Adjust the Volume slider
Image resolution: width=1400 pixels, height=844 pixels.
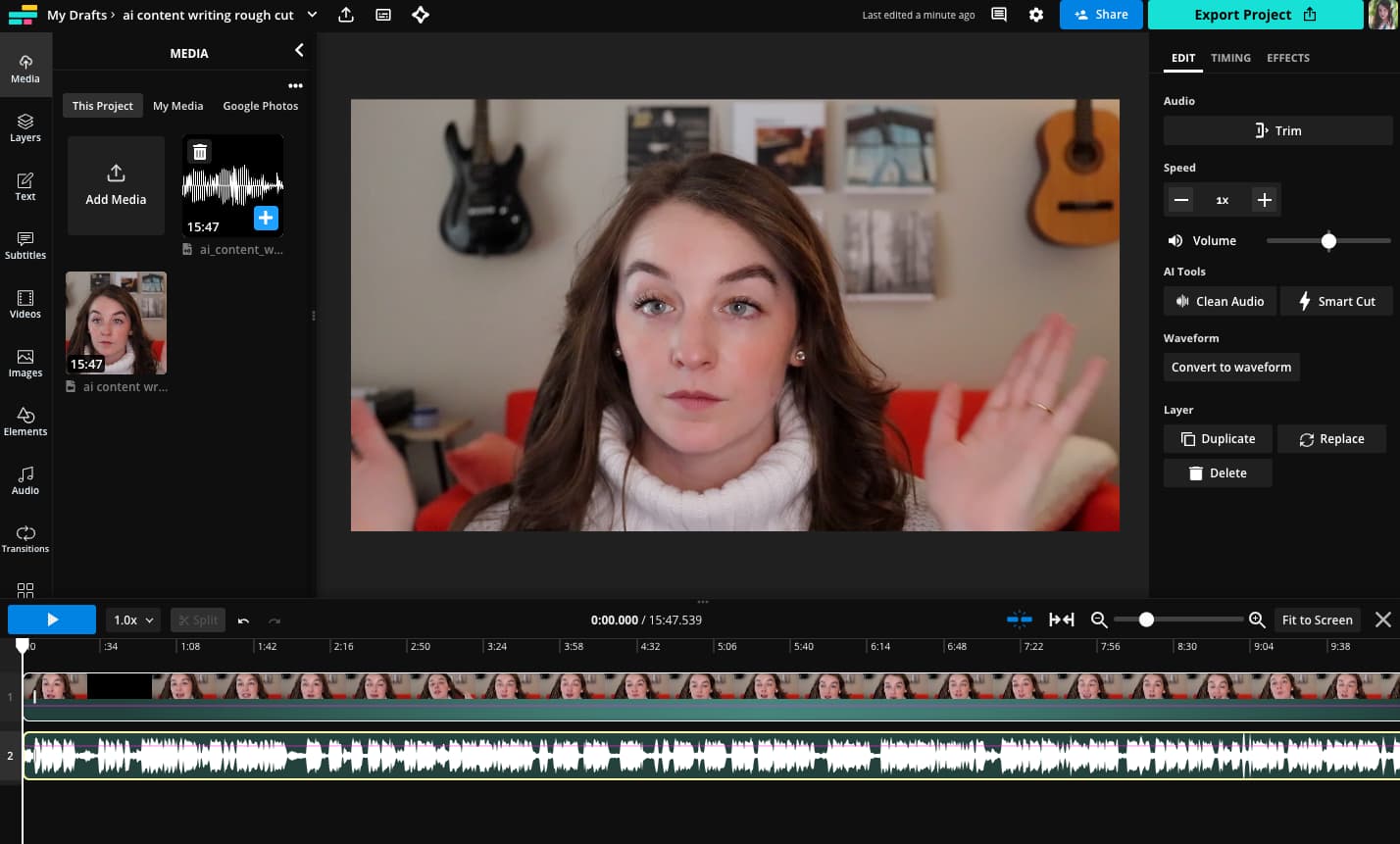(1328, 240)
